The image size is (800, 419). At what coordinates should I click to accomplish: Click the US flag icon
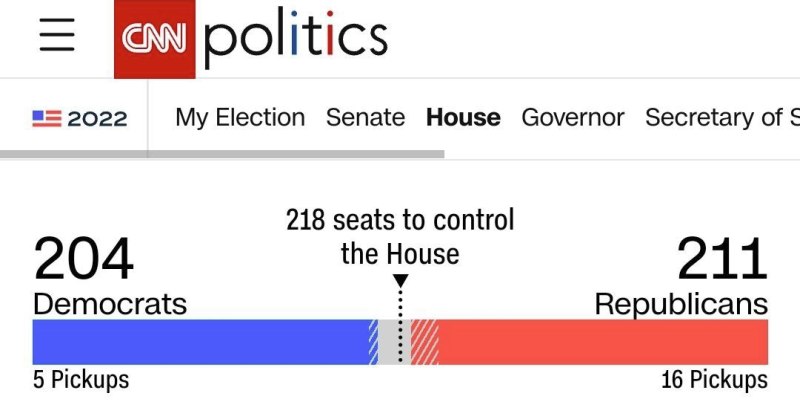point(47,118)
